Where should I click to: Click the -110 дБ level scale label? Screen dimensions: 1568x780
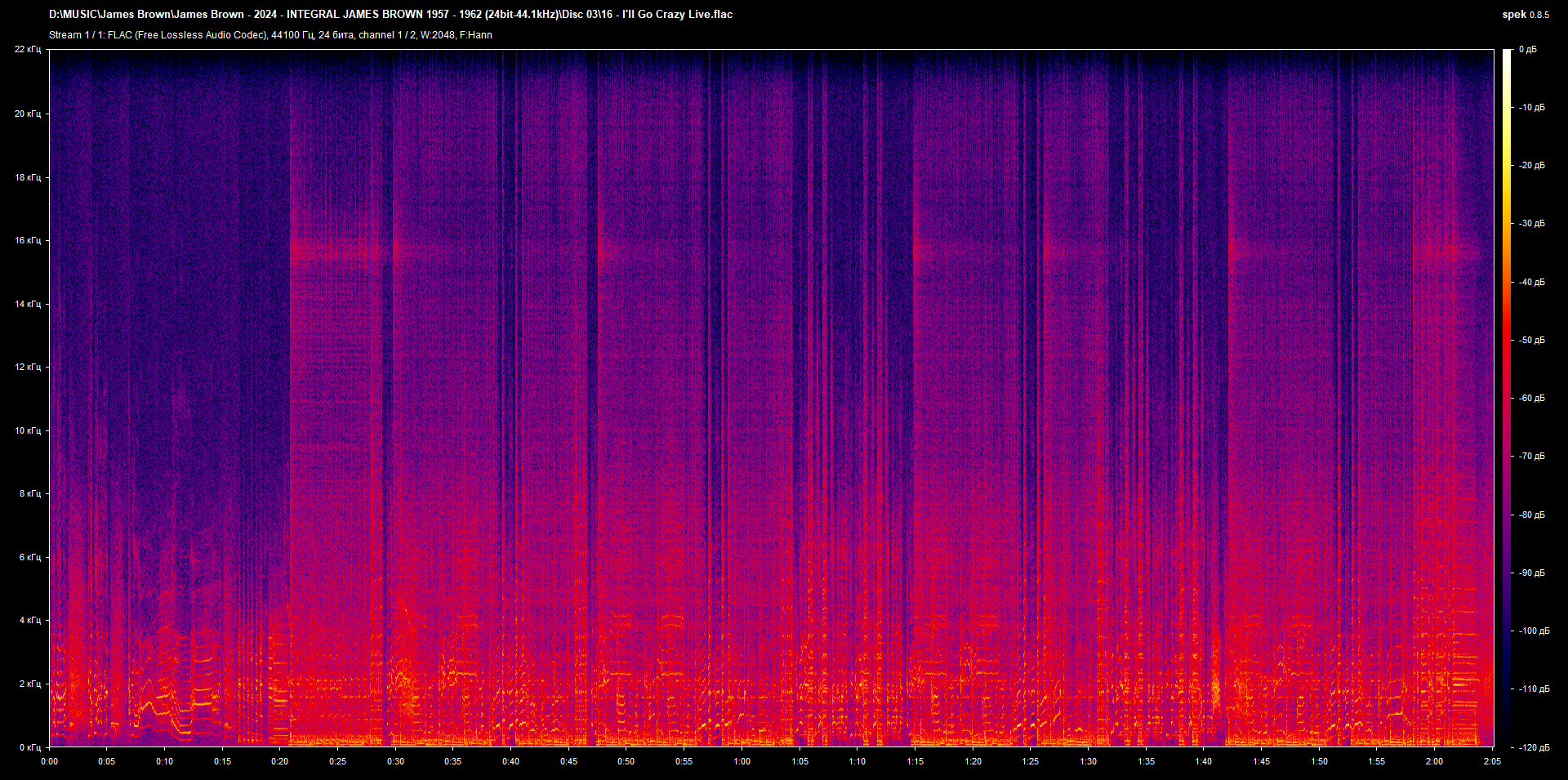(x=1533, y=689)
